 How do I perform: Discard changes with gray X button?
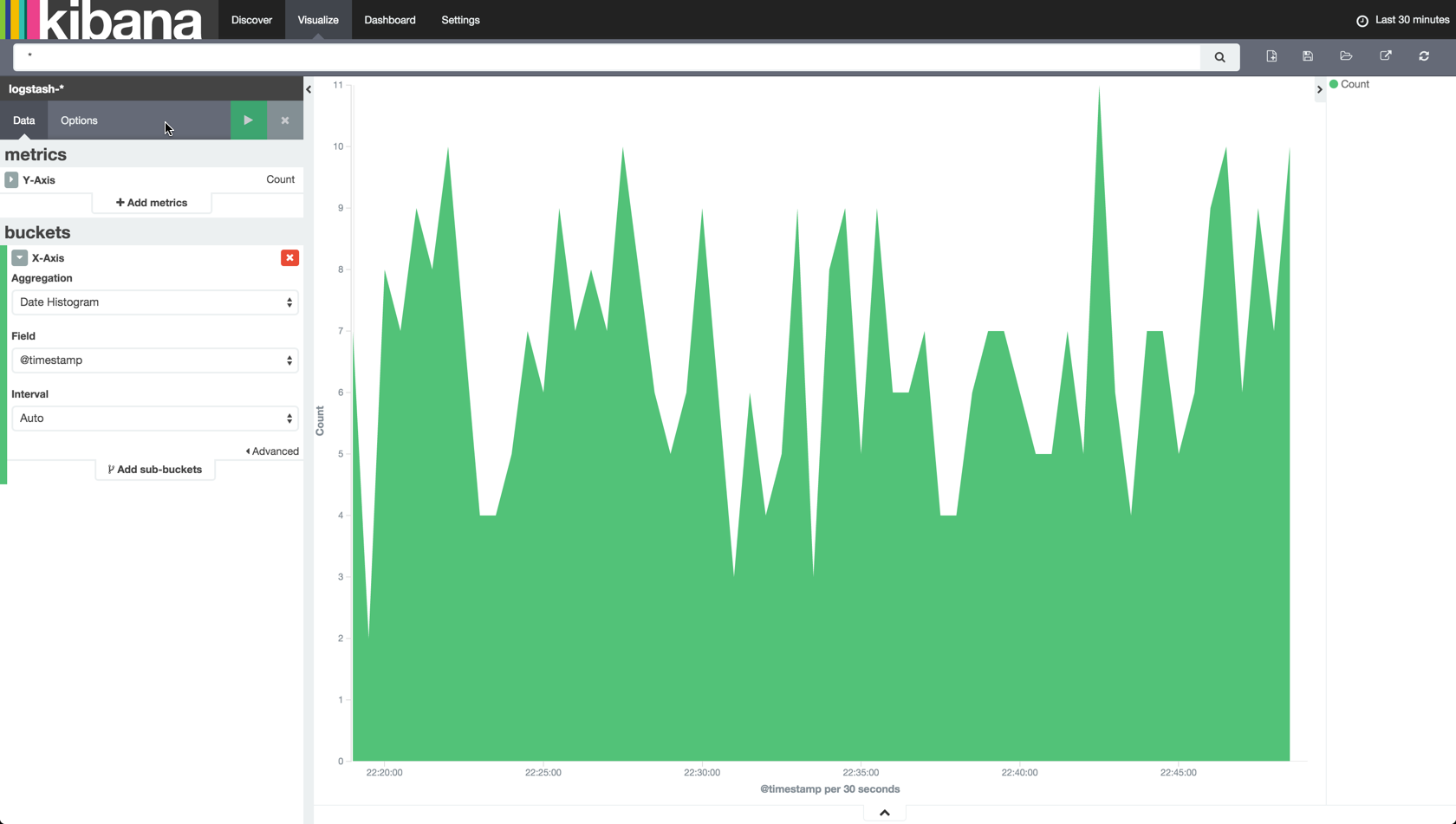tap(285, 120)
